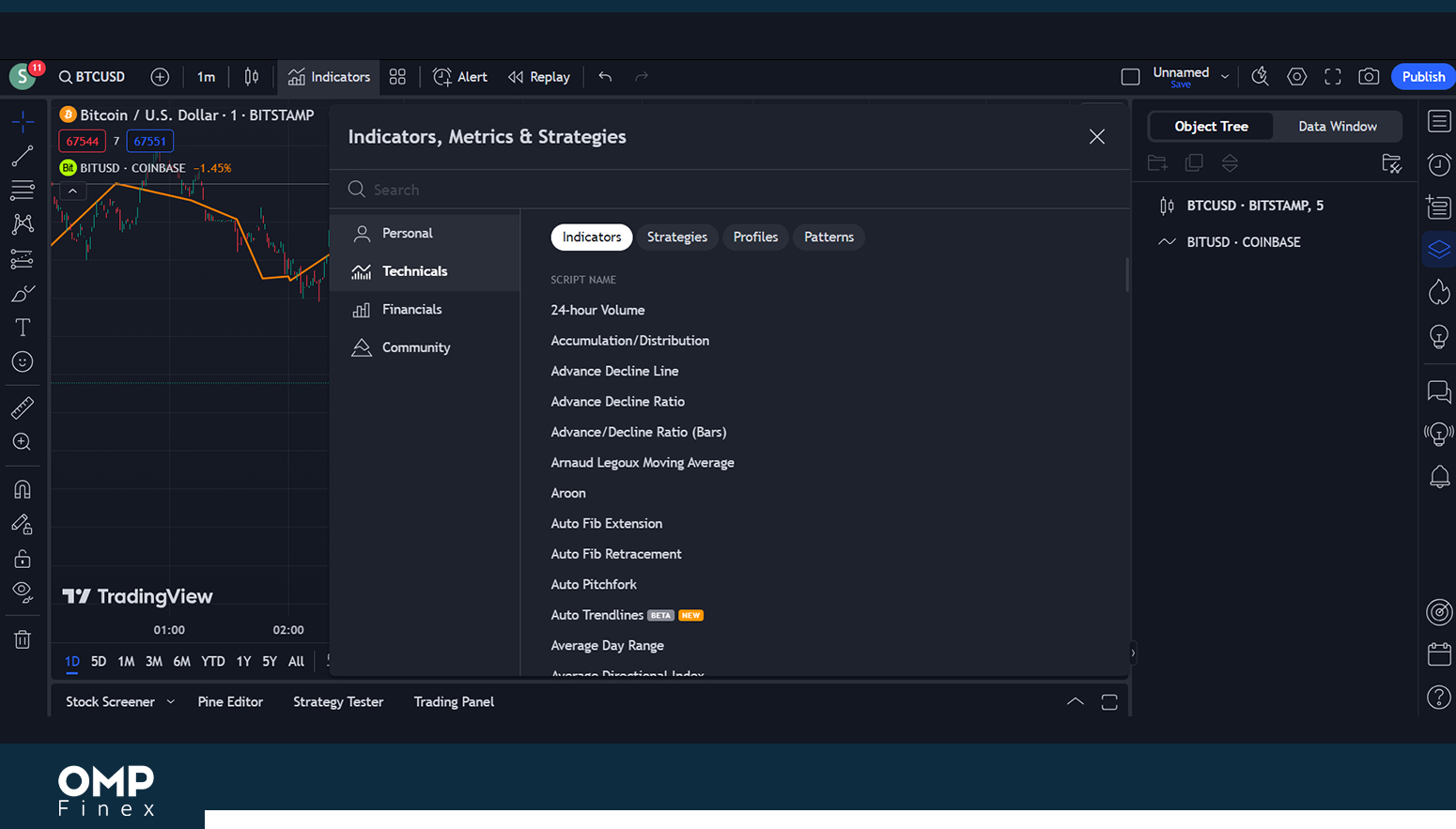Open the Fibonacci retracement tools
The width and height of the screenshot is (1456, 829).
pos(23,190)
